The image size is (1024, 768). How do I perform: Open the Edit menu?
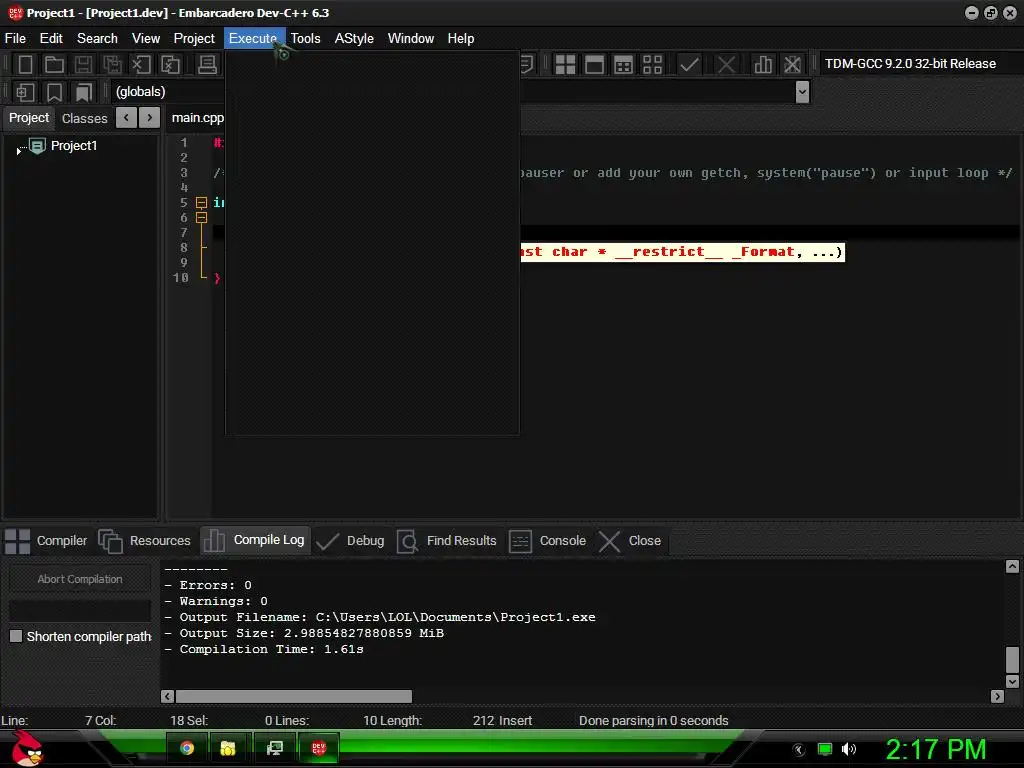(51, 39)
